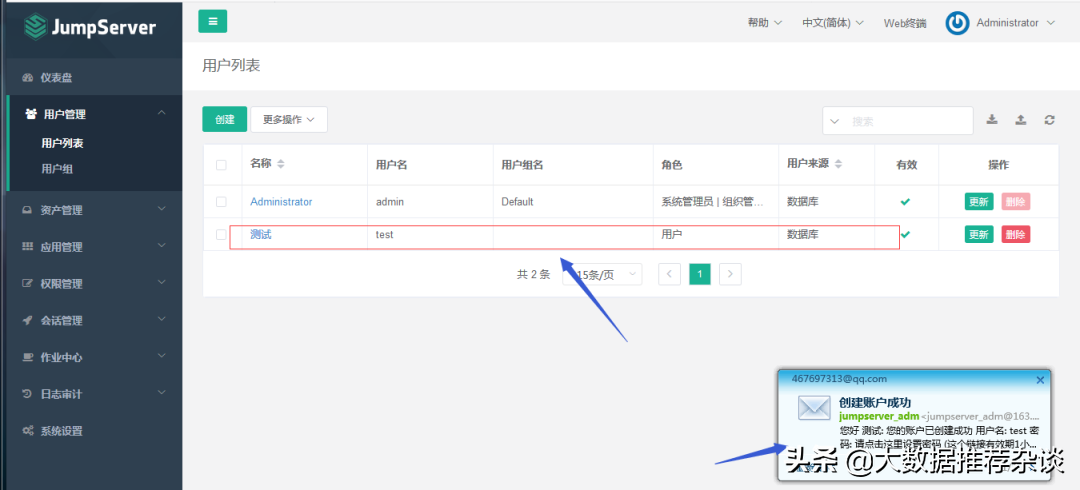
Task: Open the 中文(简体) language dropdown
Action: click(832, 23)
